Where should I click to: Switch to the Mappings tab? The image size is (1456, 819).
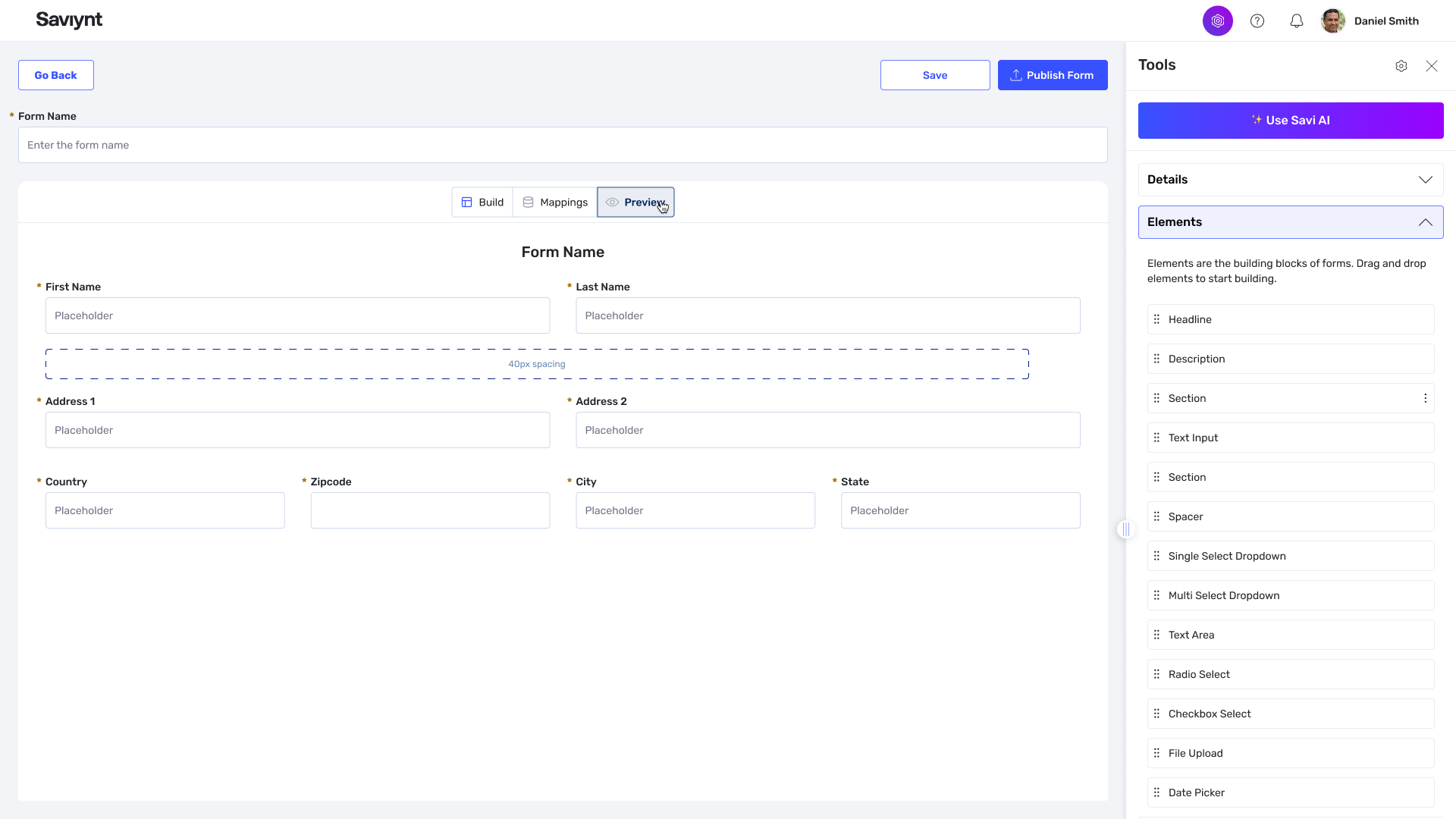pos(555,202)
